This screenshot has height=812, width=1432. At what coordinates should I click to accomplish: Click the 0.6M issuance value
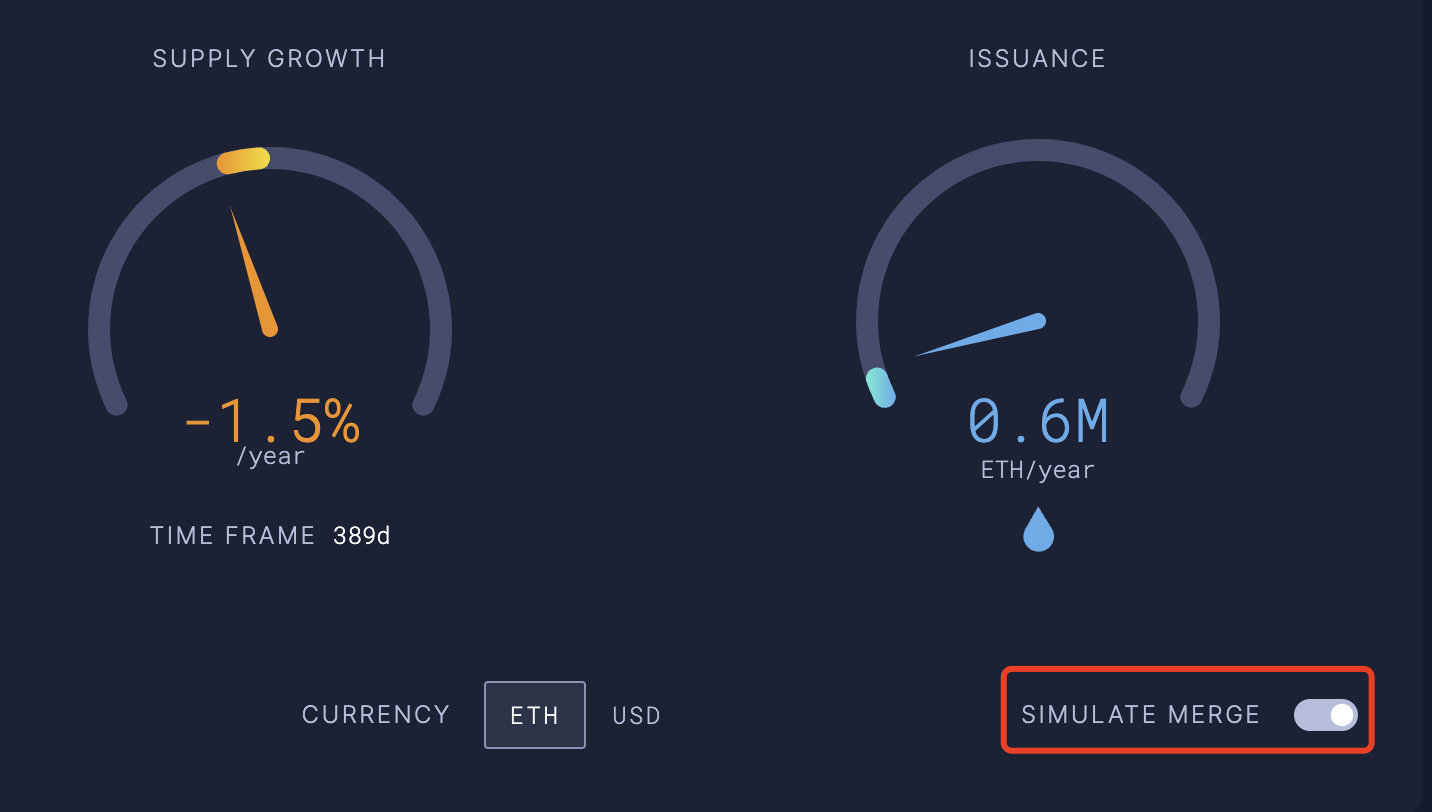[1038, 422]
